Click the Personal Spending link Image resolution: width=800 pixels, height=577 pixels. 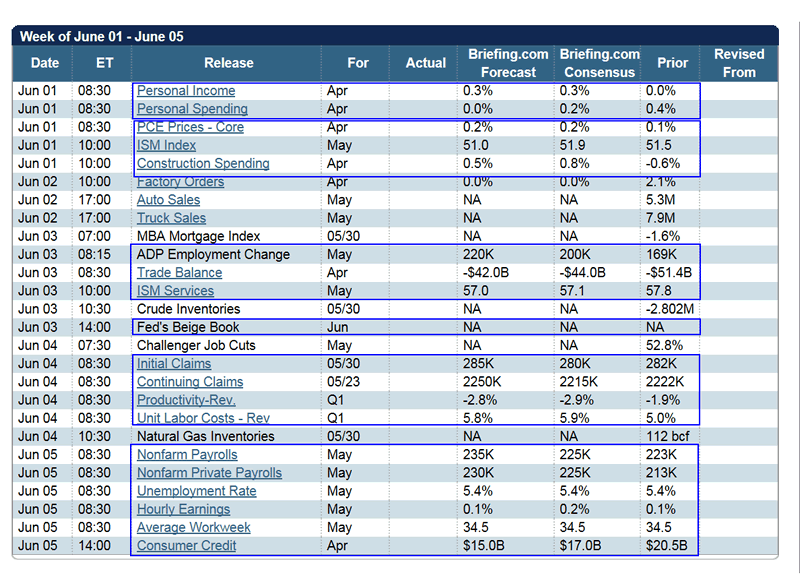click(x=191, y=109)
